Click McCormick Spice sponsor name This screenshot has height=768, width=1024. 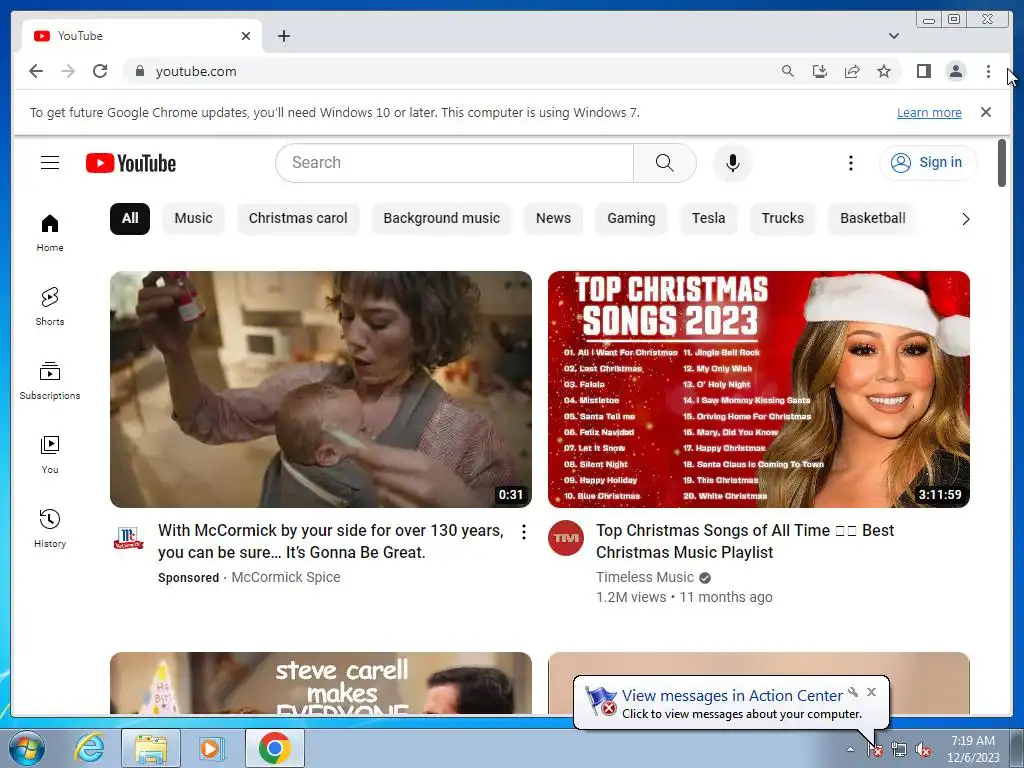(x=286, y=577)
